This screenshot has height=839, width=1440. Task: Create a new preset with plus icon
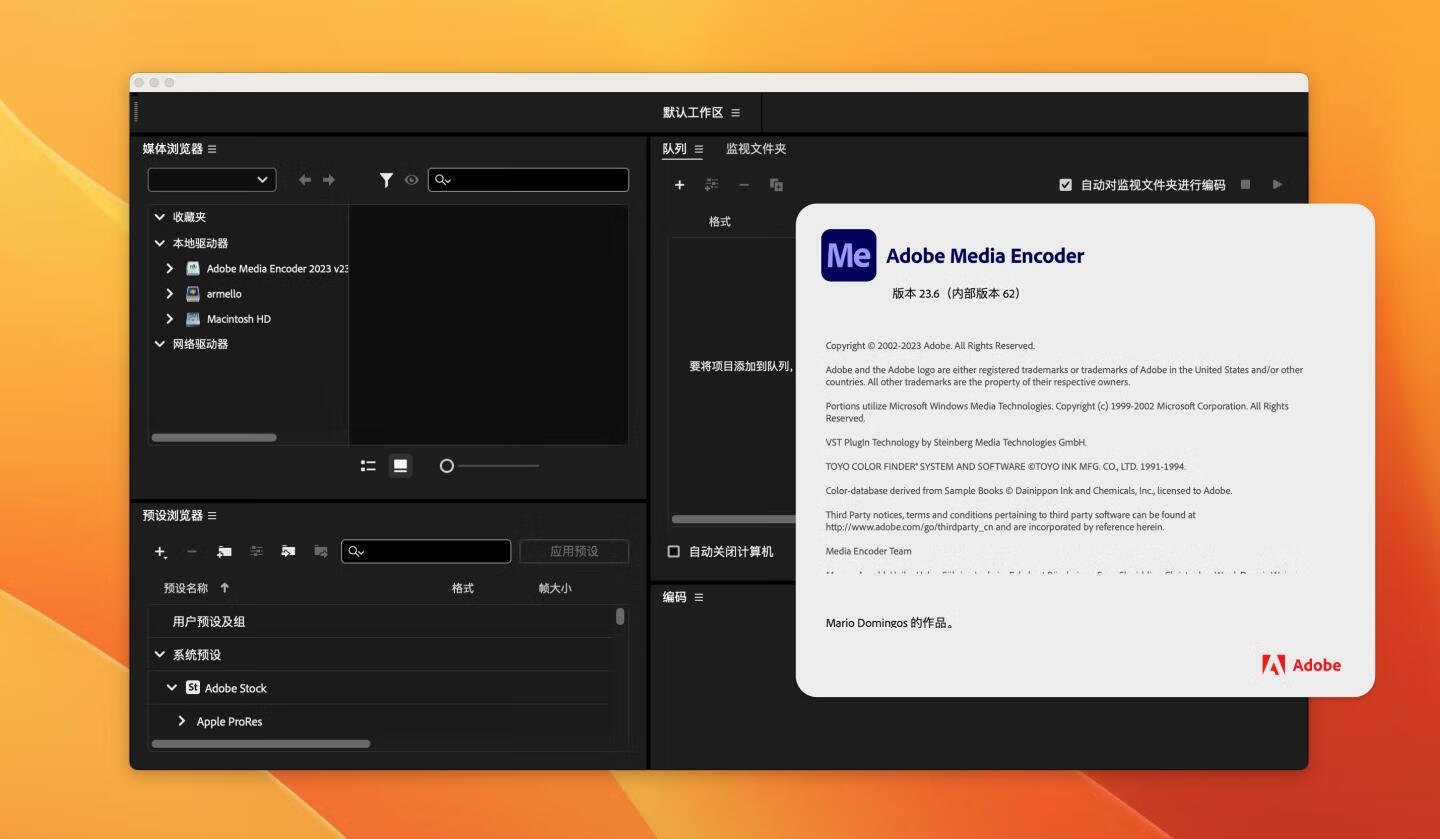pyautogui.click(x=160, y=551)
